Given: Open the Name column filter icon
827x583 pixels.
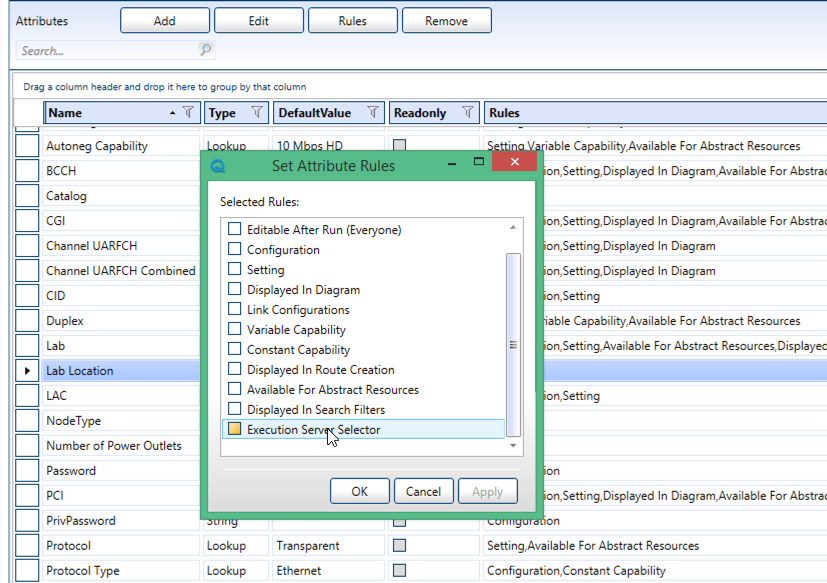Looking at the screenshot, I should [x=189, y=113].
